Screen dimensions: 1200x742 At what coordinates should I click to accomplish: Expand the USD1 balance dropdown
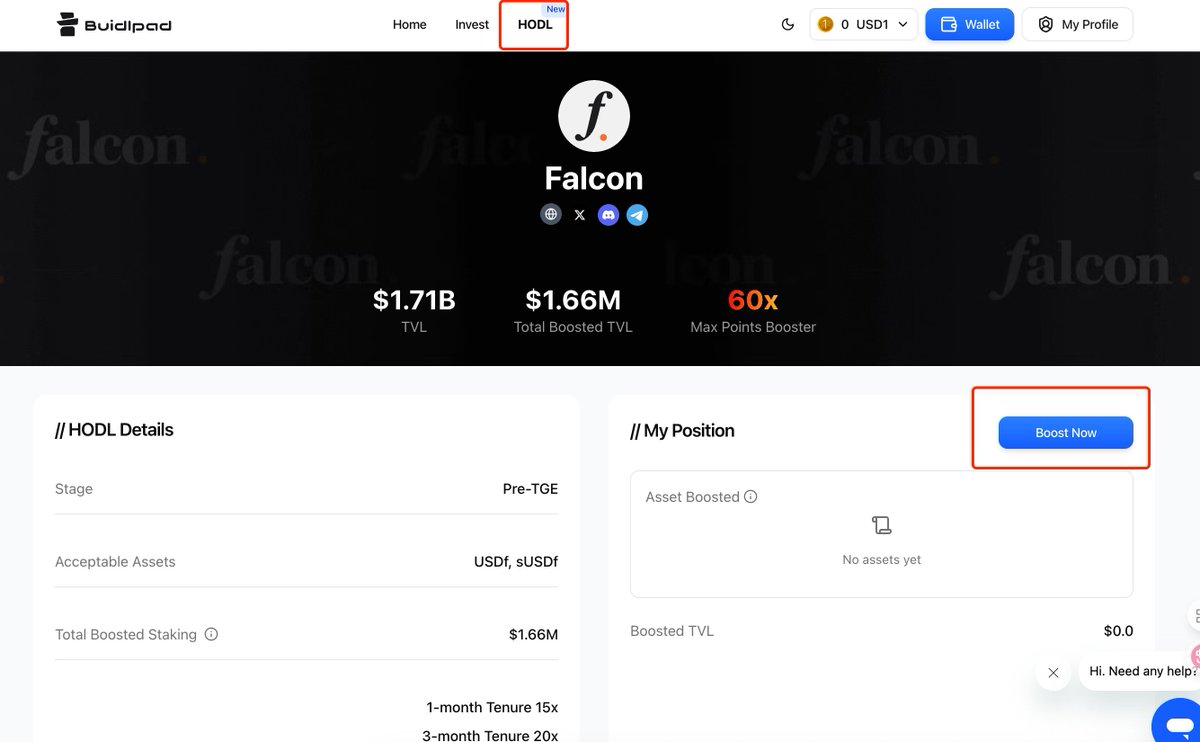click(x=903, y=24)
